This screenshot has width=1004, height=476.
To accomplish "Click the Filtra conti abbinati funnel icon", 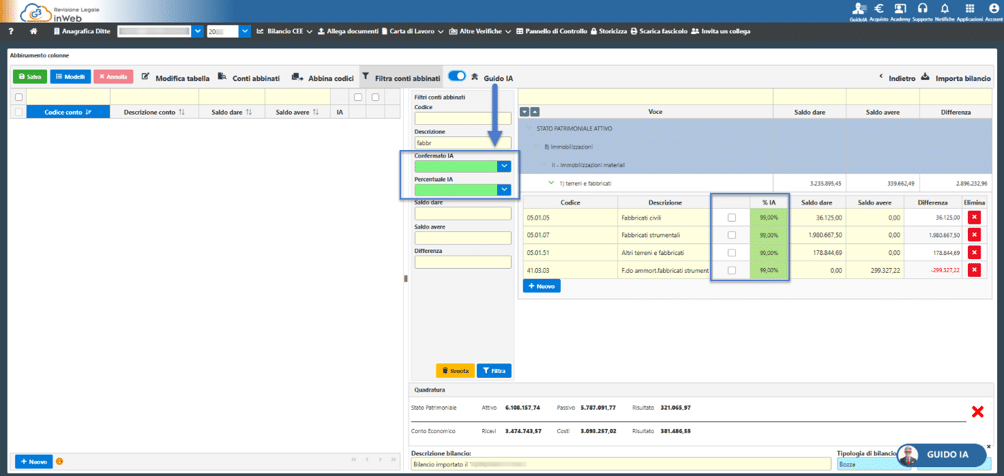I will point(366,76).
